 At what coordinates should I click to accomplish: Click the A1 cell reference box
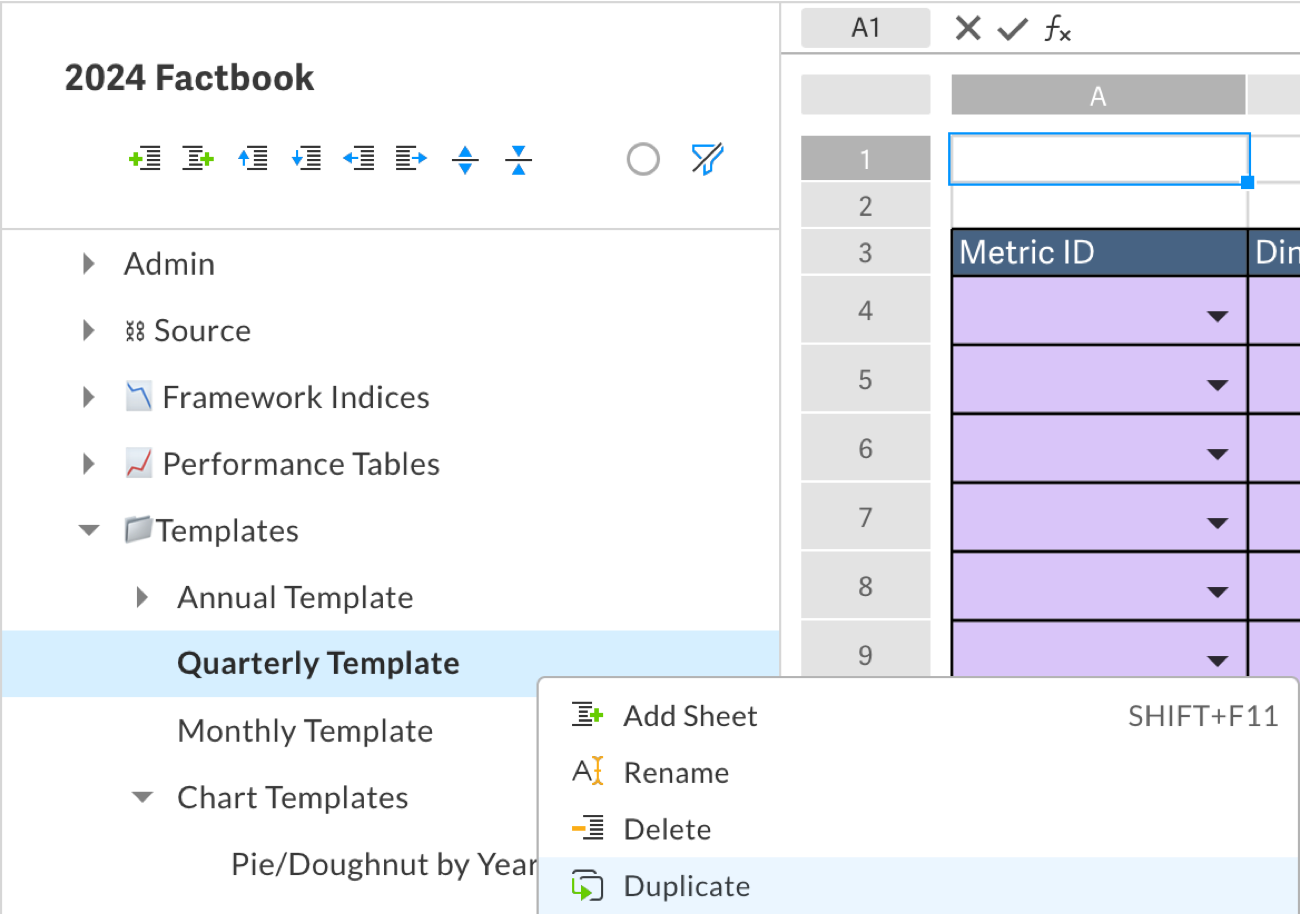point(865,28)
